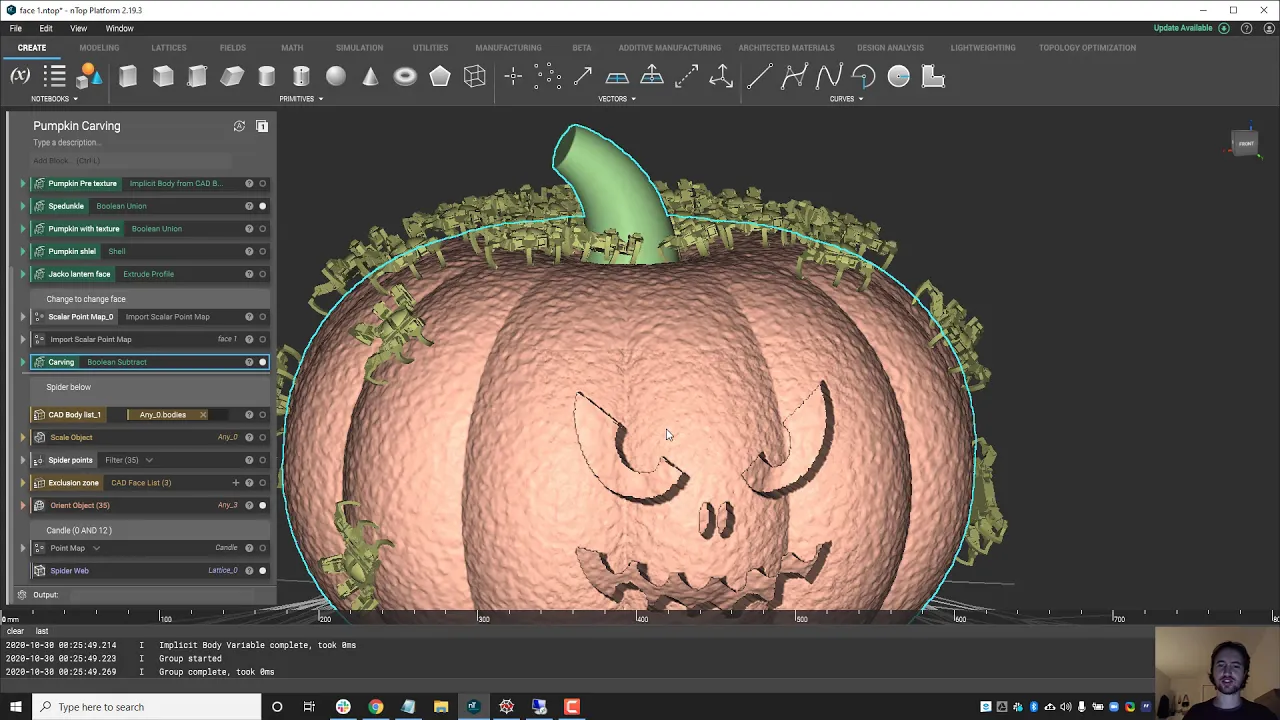Expand the Carving block
Viewport: 1280px width, 720px height.
coord(23,362)
